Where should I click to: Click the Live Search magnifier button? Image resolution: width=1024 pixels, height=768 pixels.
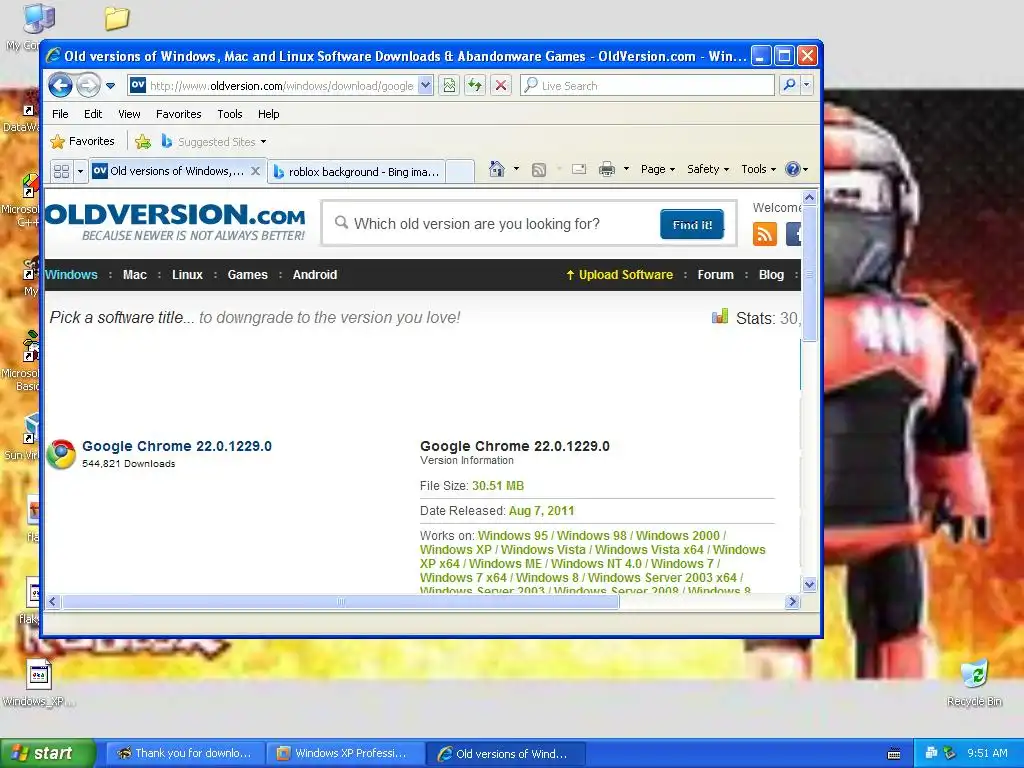790,86
